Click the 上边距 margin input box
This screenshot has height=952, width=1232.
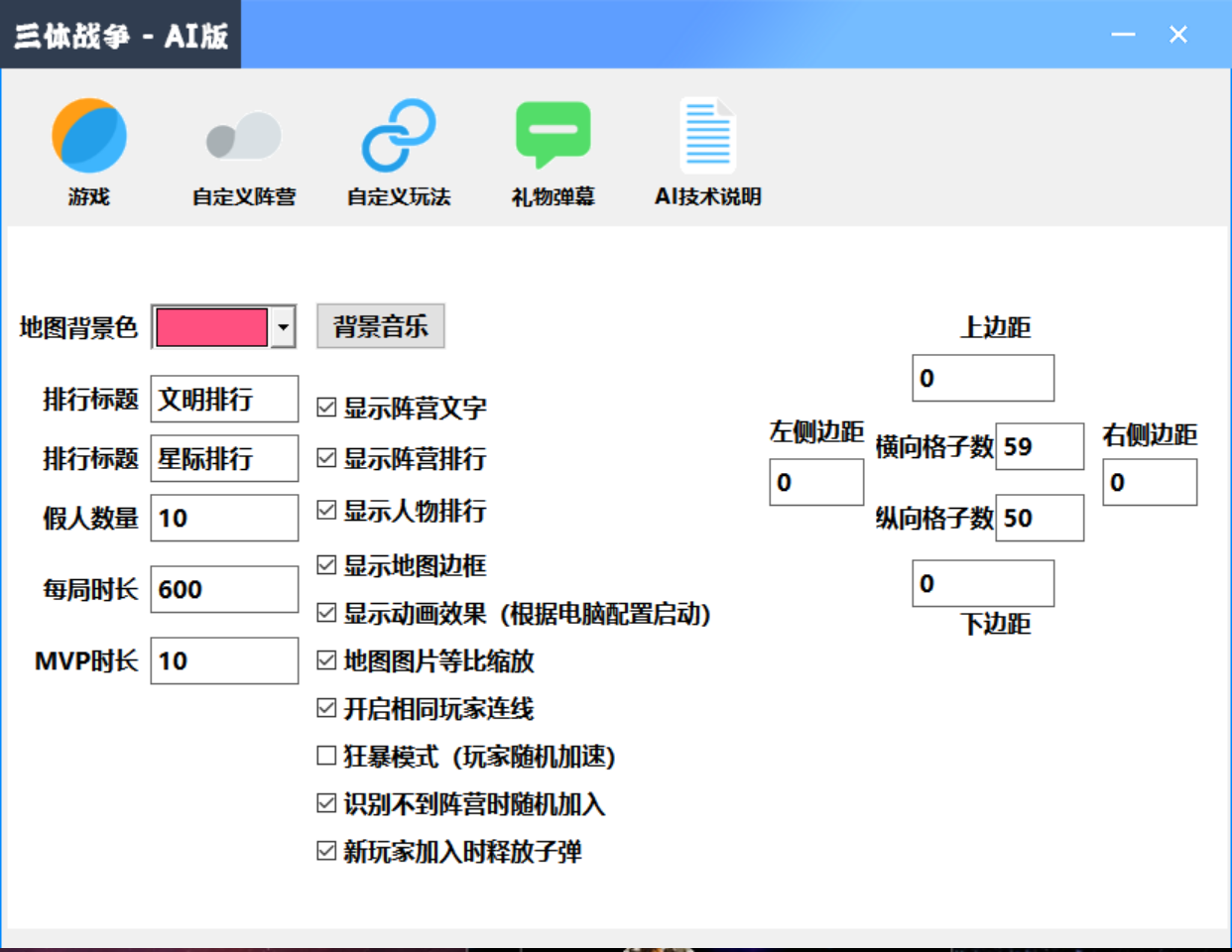(x=981, y=378)
